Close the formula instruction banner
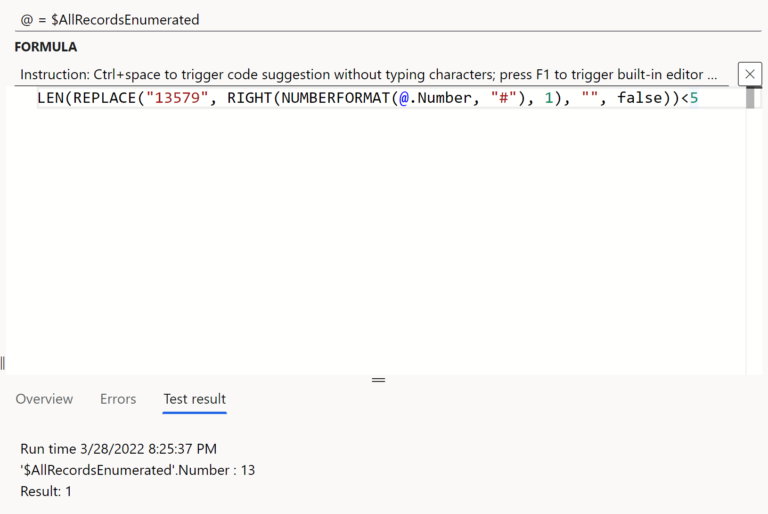 [x=749, y=74]
